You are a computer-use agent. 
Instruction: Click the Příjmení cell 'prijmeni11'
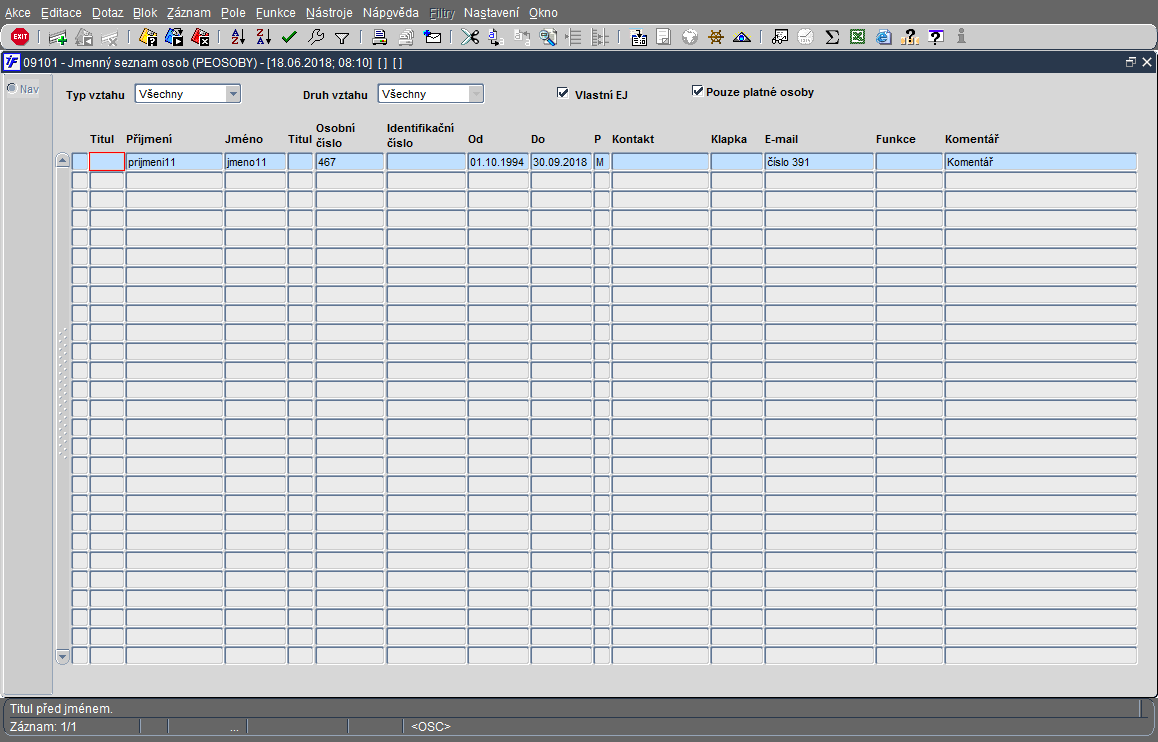tap(174, 162)
